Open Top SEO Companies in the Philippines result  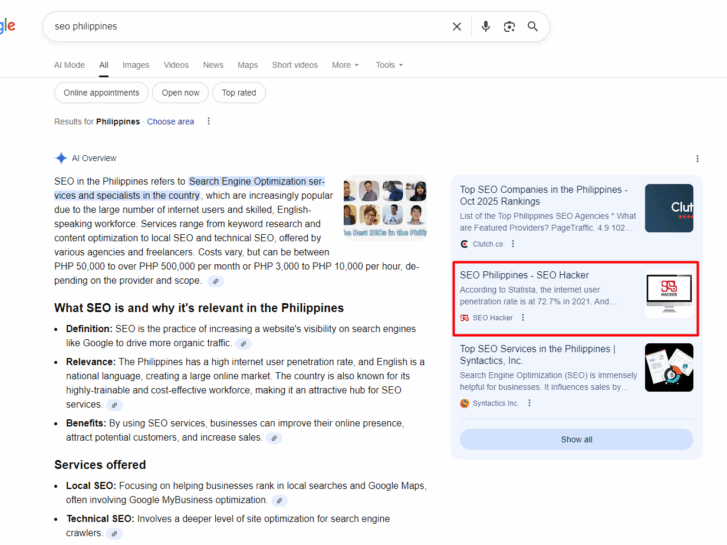543,195
